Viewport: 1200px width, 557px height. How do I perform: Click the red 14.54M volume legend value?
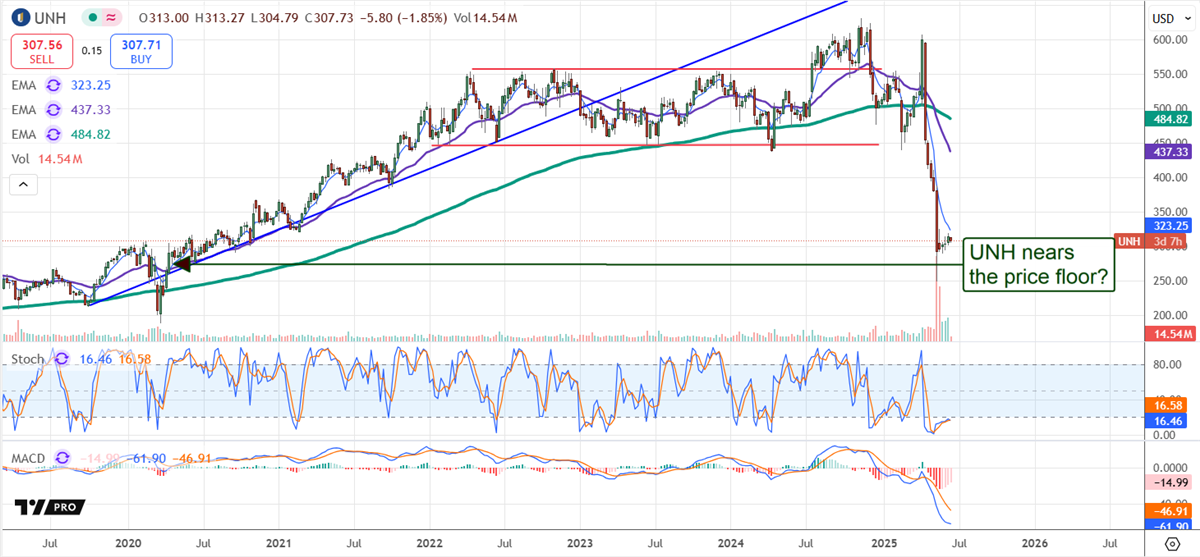coord(60,159)
